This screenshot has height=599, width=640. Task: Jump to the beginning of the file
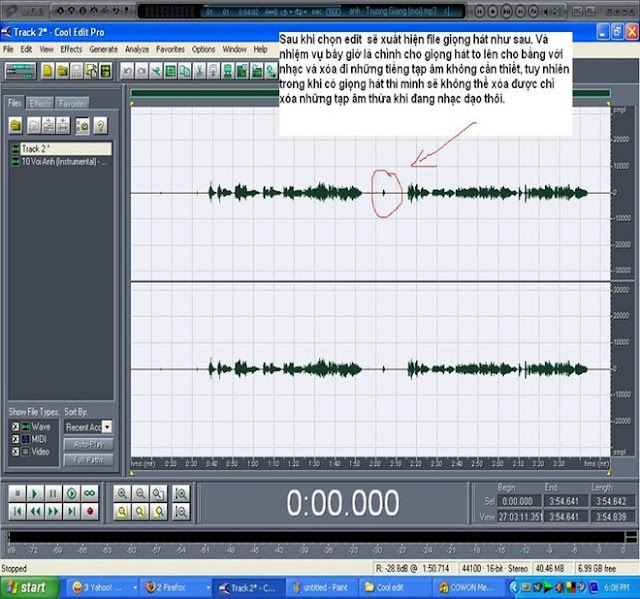tap(18, 511)
